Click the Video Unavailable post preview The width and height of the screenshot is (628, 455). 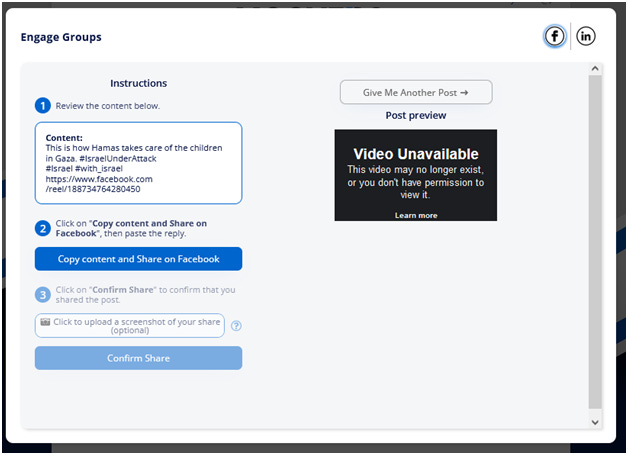pos(416,175)
